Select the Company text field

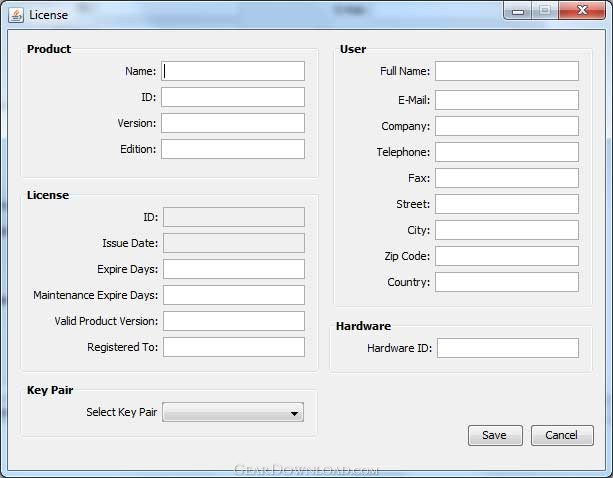[x=506, y=126]
